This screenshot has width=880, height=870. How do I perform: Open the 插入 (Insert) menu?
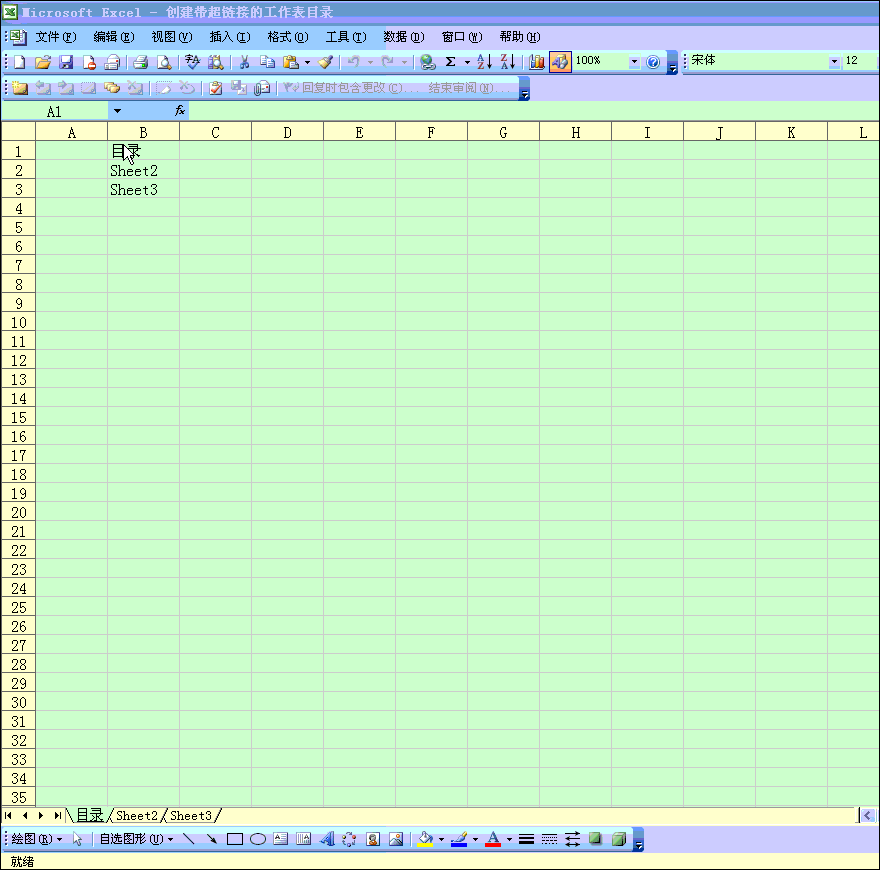pos(229,37)
